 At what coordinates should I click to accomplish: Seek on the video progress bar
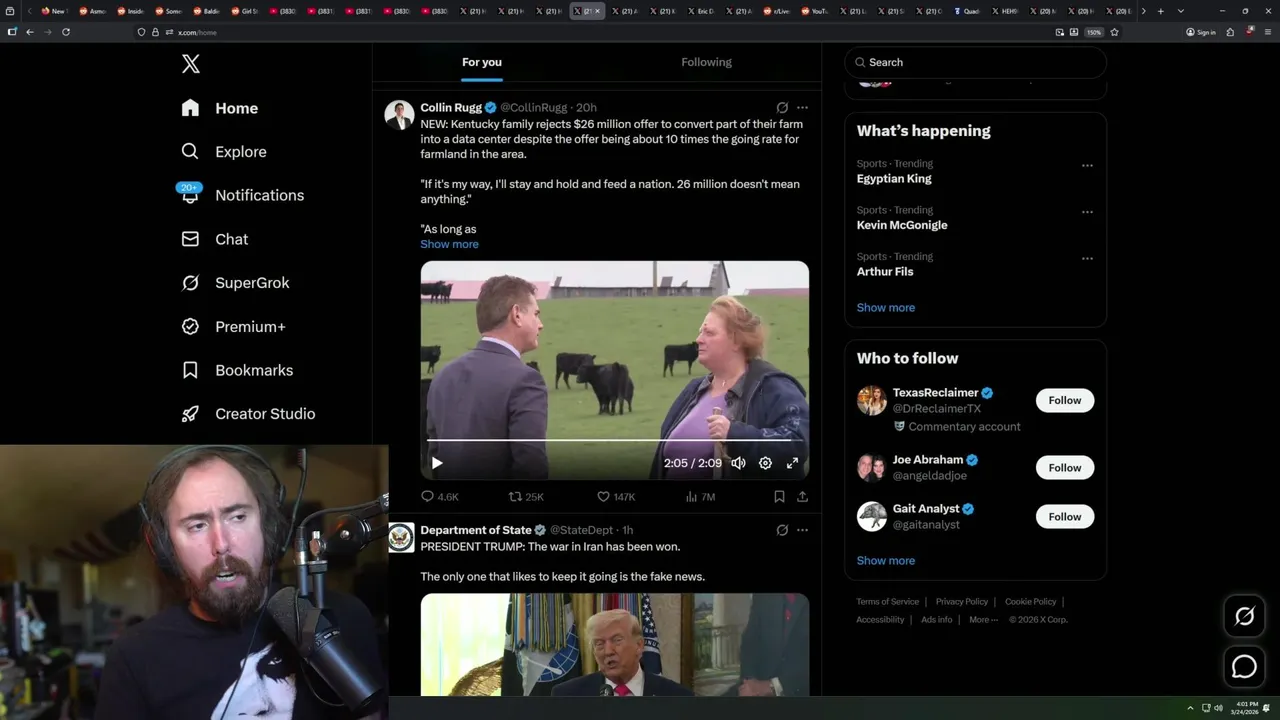[x=614, y=440]
